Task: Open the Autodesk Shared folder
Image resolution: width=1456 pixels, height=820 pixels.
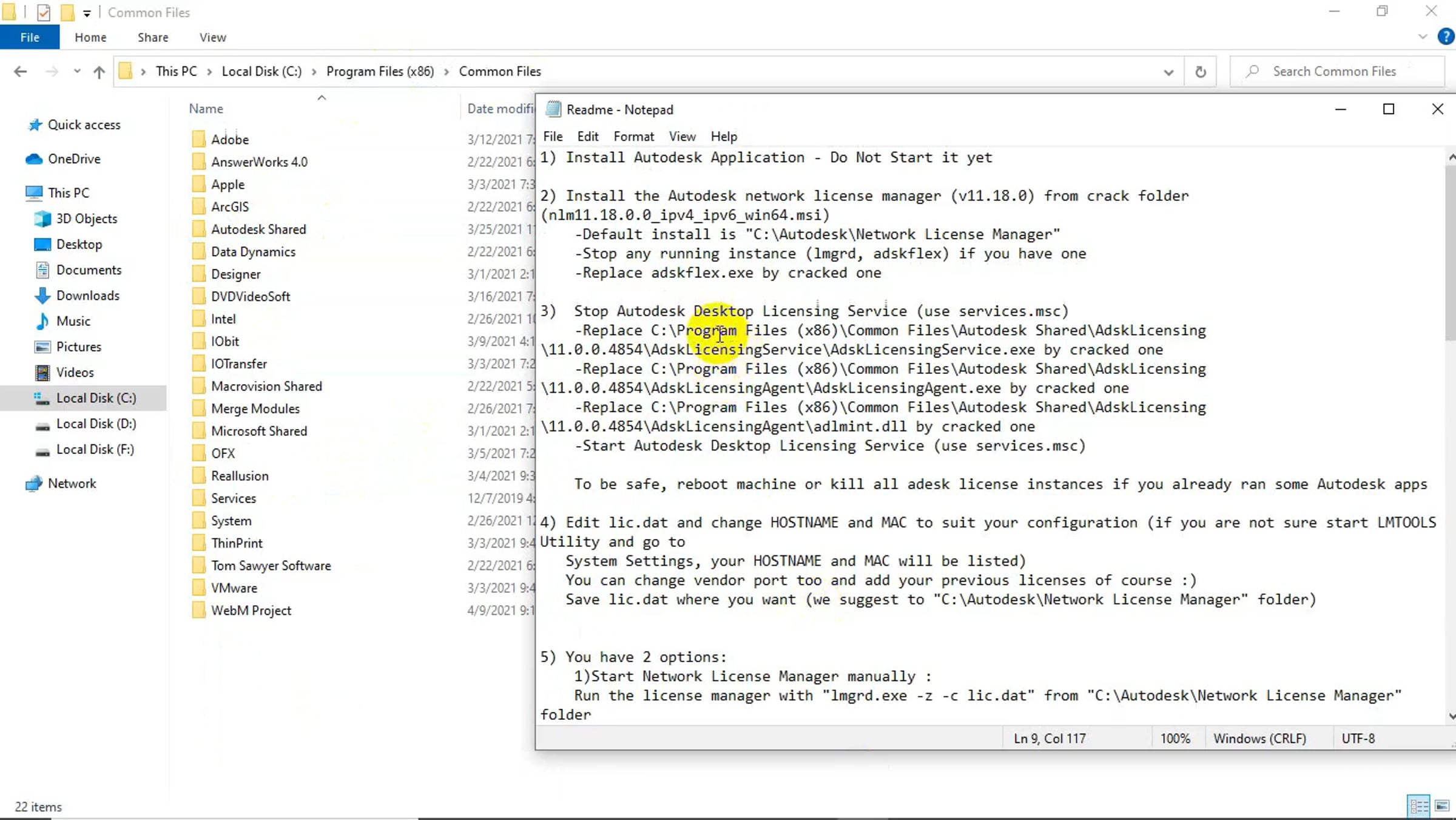Action: click(x=258, y=229)
